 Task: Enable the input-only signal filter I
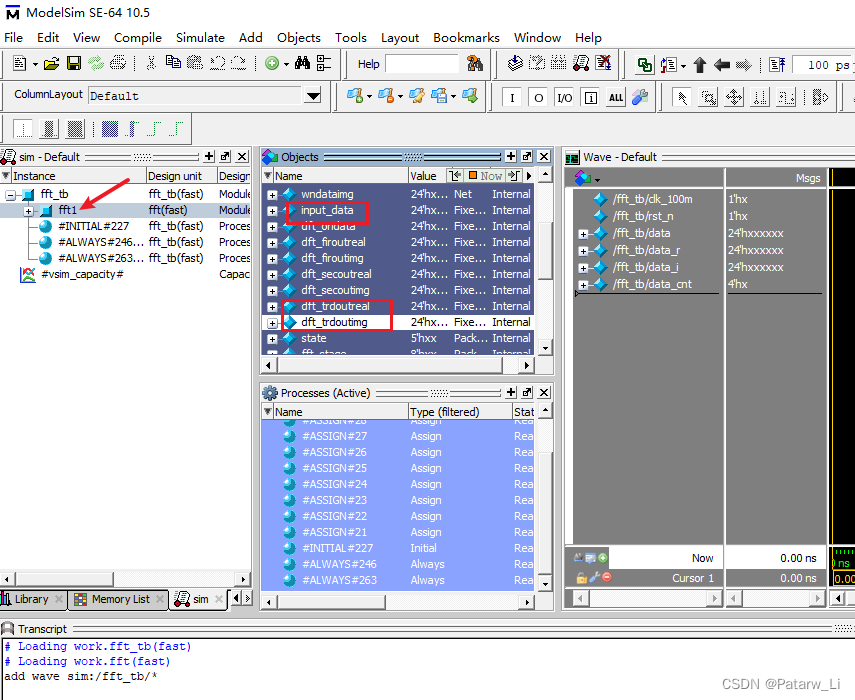[x=512, y=97]
